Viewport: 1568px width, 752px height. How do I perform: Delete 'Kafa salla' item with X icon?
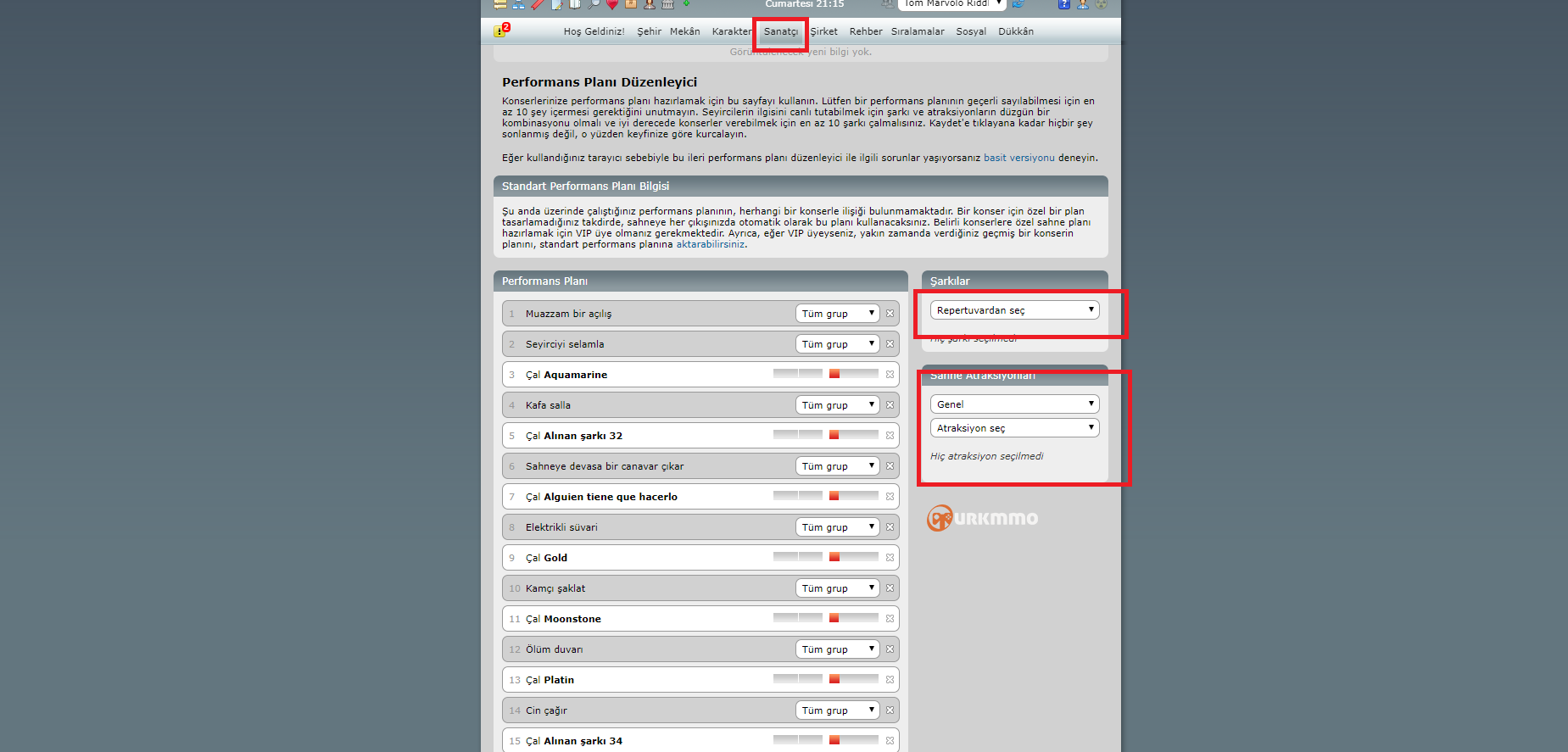(890, 405)
